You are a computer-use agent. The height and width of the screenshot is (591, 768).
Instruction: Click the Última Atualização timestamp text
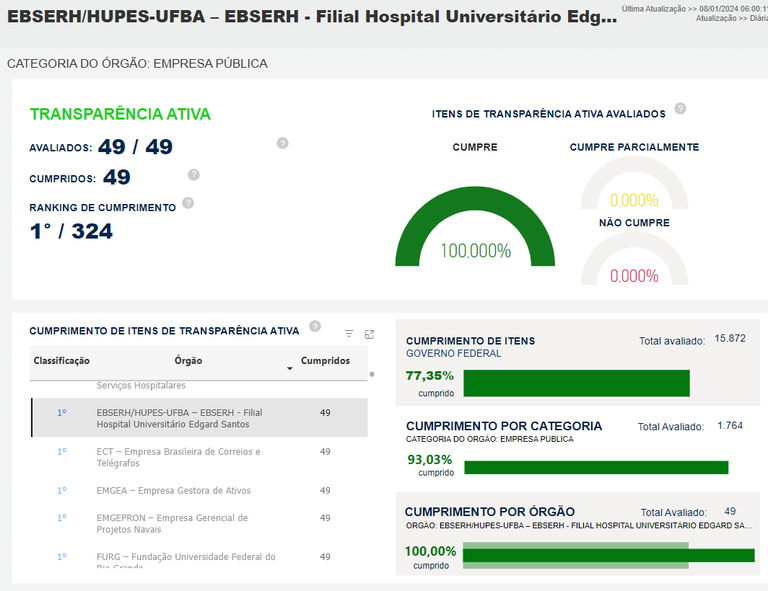click(x=695, y=9)
